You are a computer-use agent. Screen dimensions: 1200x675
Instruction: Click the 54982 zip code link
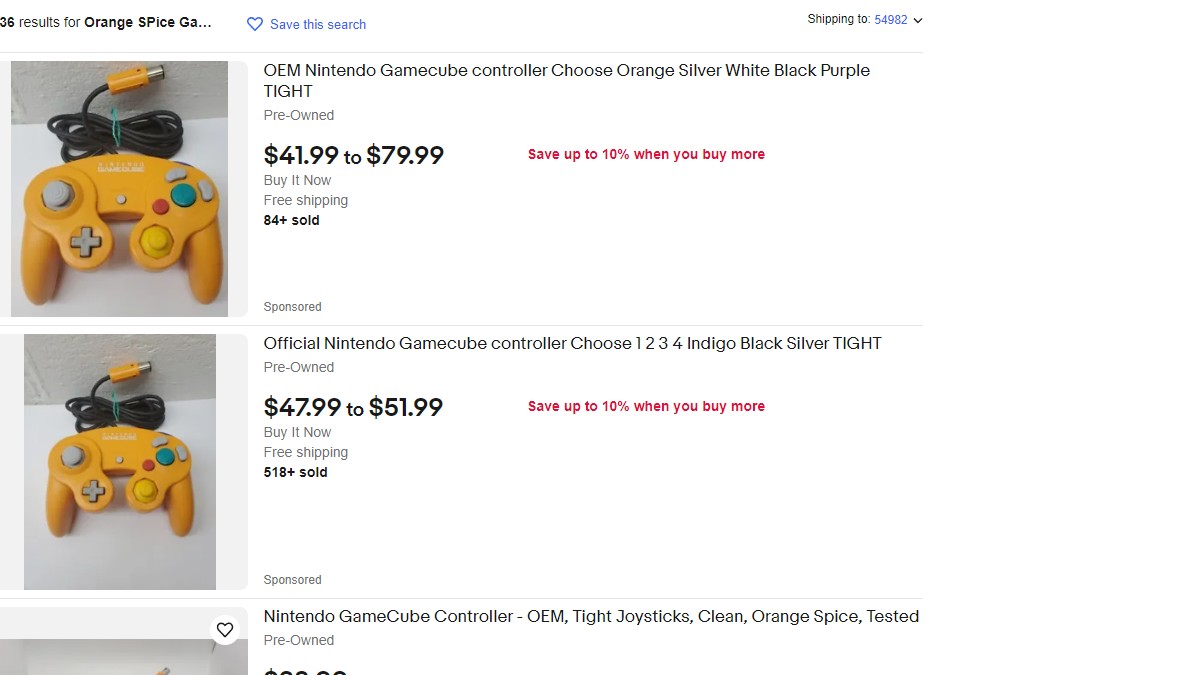(890, 20)
